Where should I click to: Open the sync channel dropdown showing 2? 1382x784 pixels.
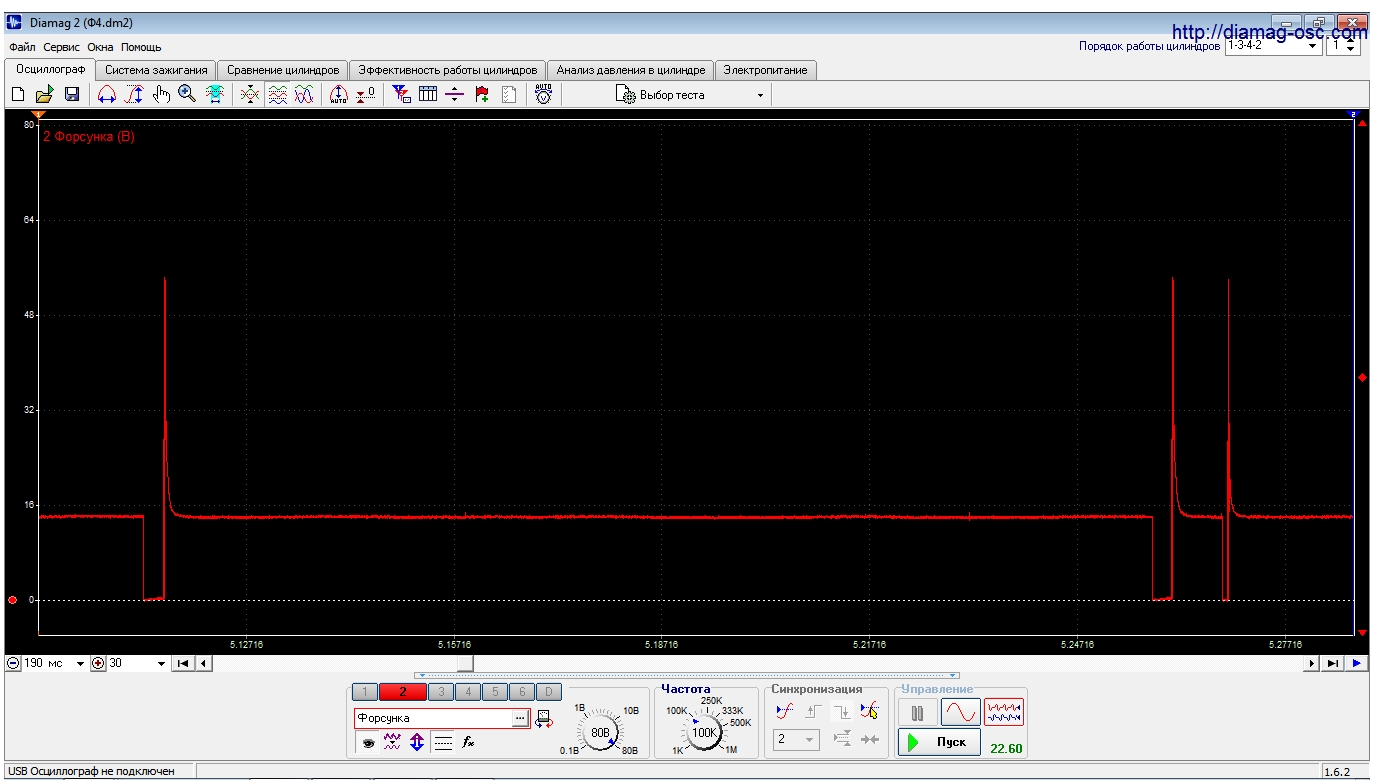[x=796, y=740]
